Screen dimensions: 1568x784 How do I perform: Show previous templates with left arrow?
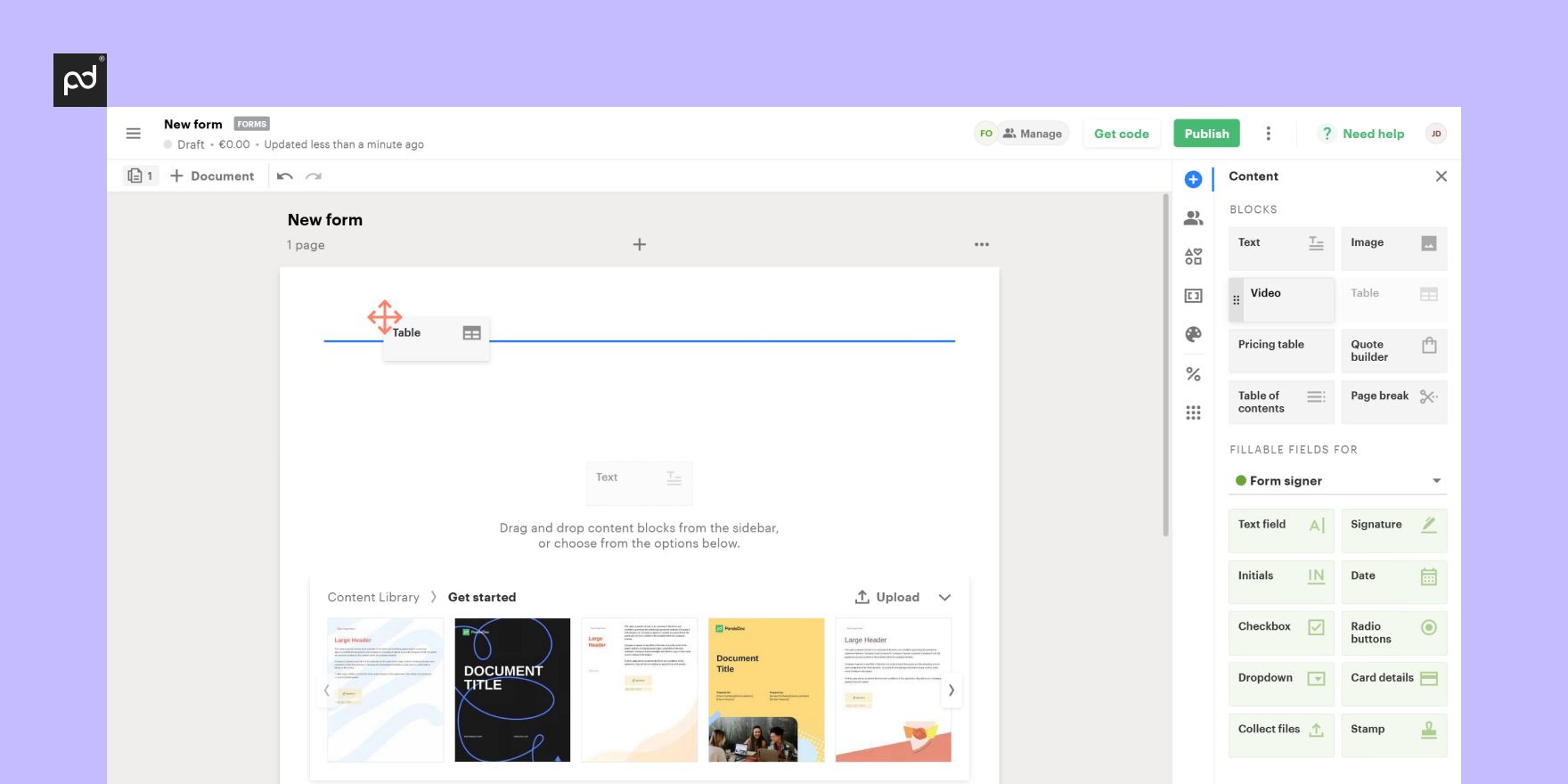point(327,690)
